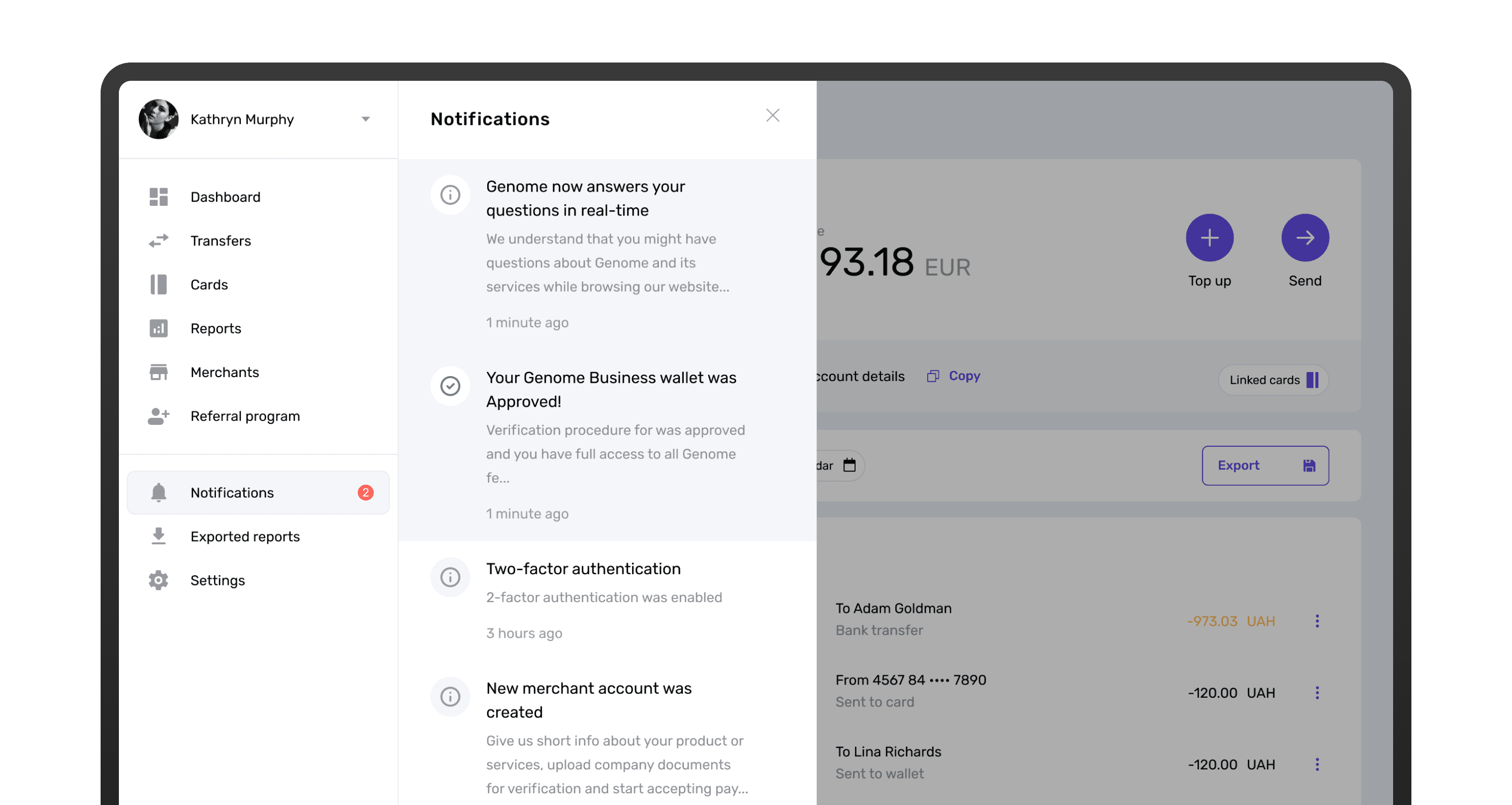This screenshot has height=805, width=1512.
Task: Close the Notifications panel
Action: click(773, 116)
